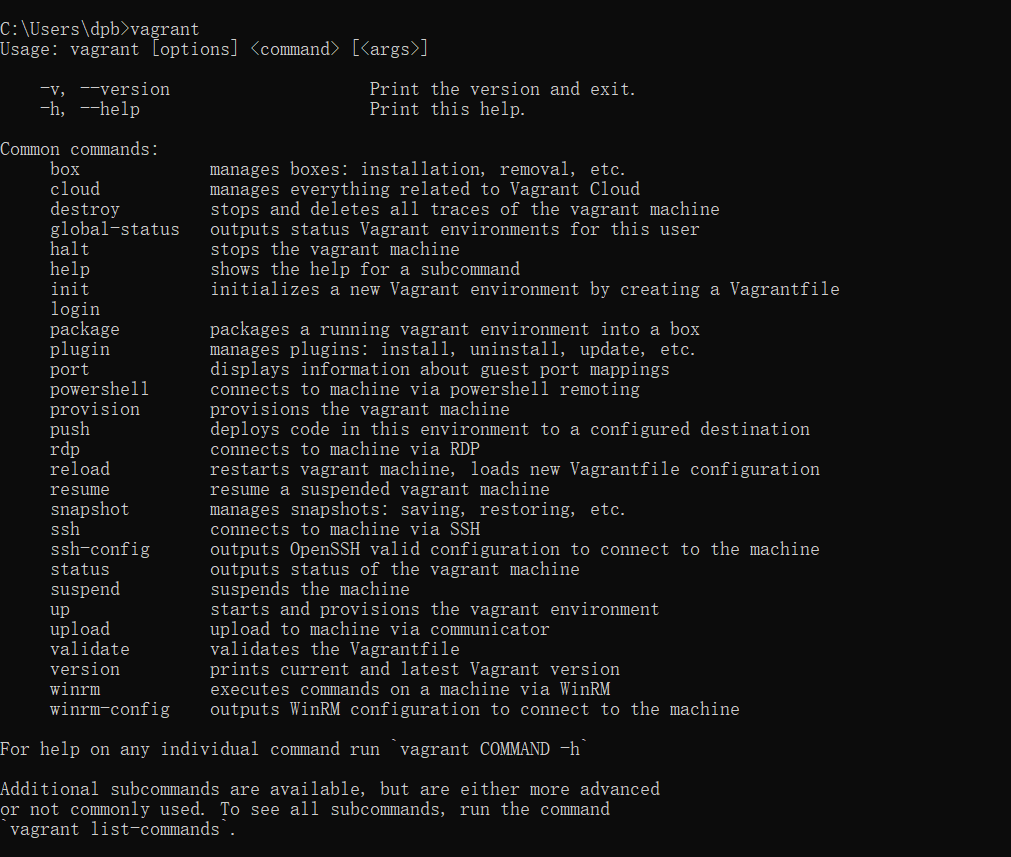The height and width of the screenshot is (857, 1011).
Task: Click the 'validate' command name
Action: coord(90,649)
